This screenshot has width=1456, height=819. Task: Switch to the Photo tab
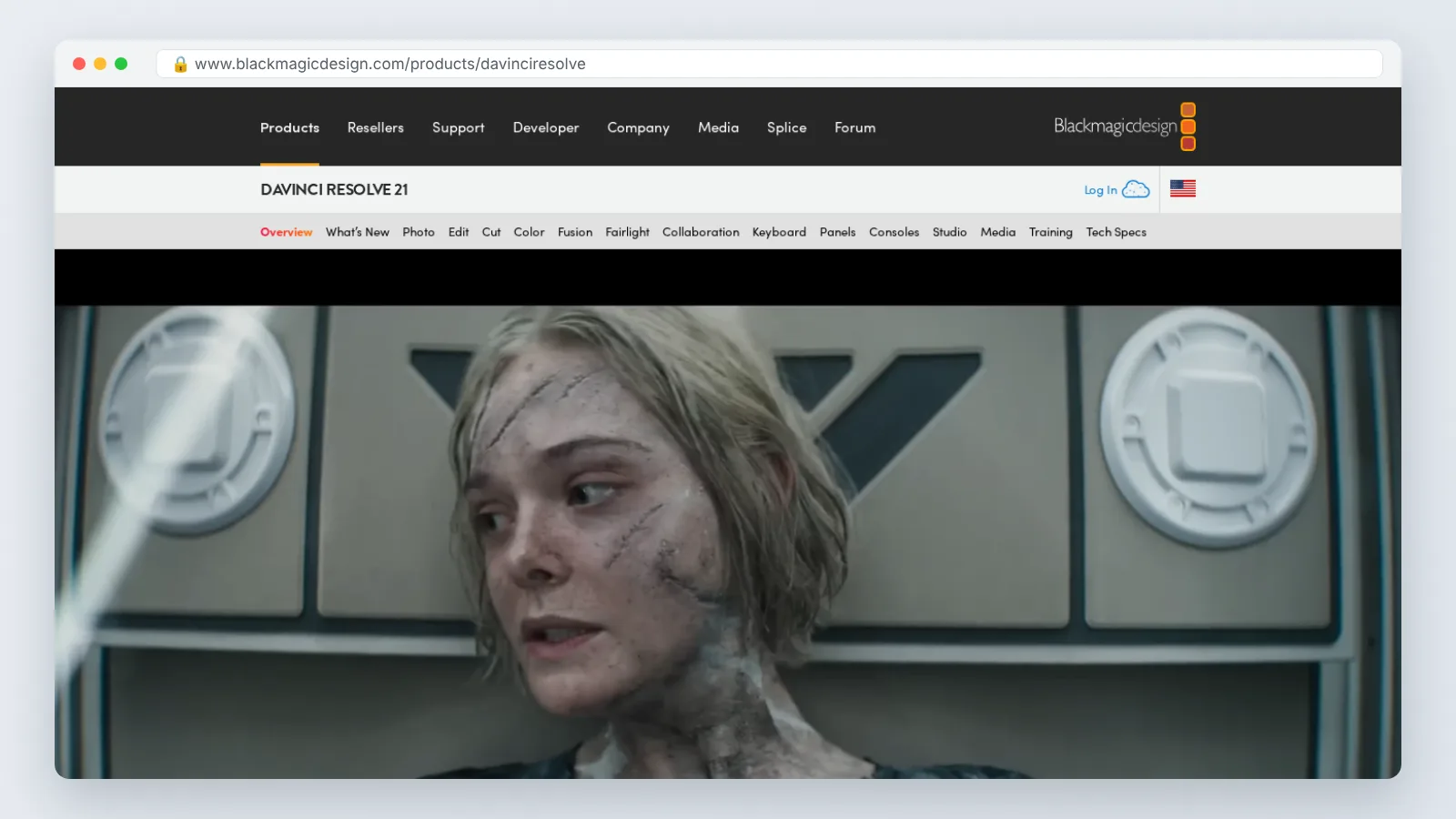[x=419, y=232]
